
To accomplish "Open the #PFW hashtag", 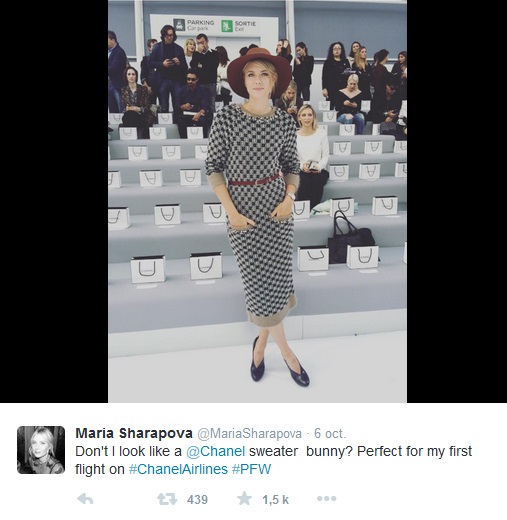I will pyautogui.click(x=251, y=469).
